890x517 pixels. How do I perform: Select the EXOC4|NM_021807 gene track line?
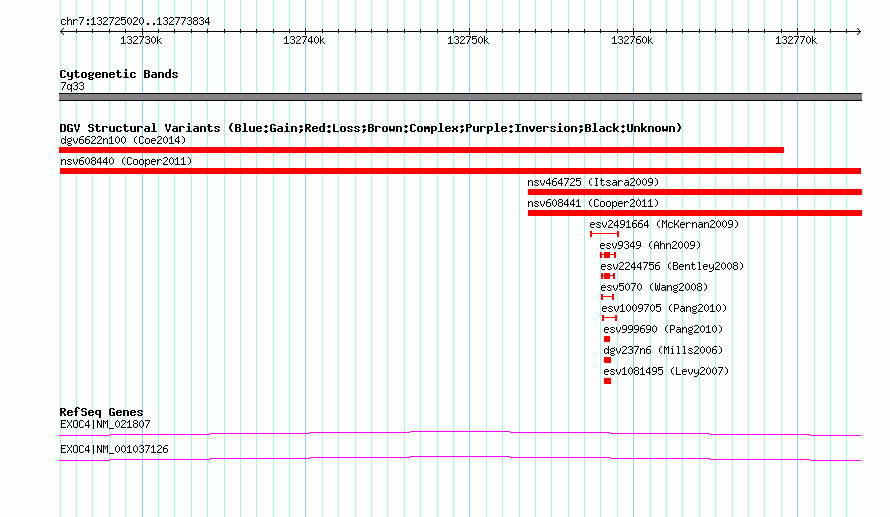[x=460, y=434]
